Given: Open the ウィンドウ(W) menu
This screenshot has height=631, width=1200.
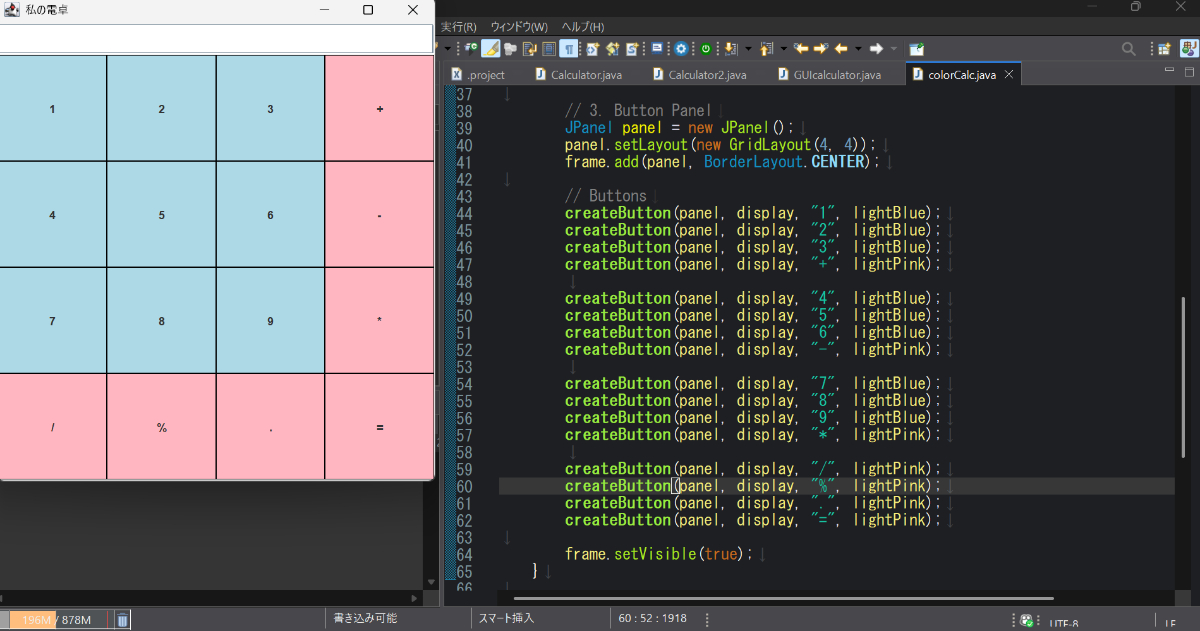Looking at the screenshot, I should pos(518,26).
